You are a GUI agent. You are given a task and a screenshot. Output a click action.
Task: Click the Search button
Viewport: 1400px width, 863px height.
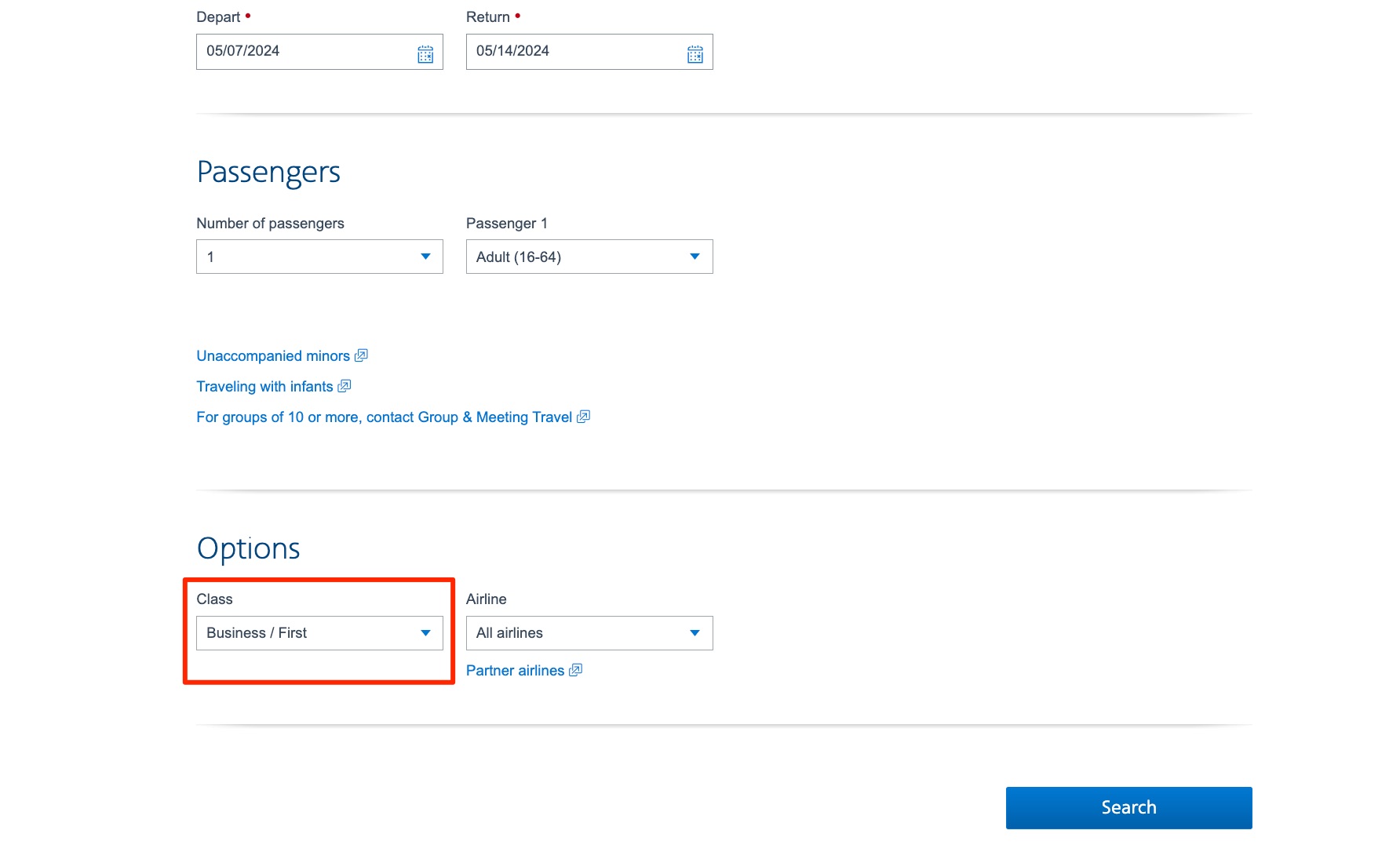tap(1128, 807)
